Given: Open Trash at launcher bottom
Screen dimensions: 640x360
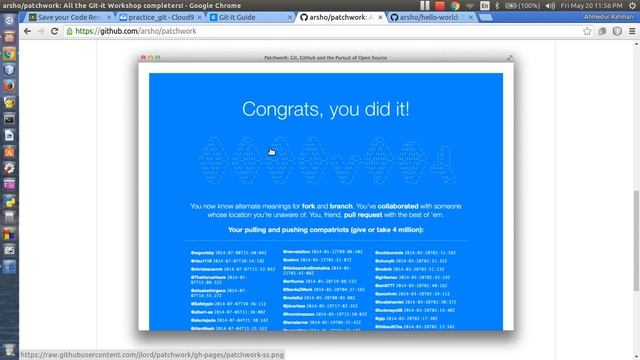Looking at the screenshot, I should coord(9,349).
